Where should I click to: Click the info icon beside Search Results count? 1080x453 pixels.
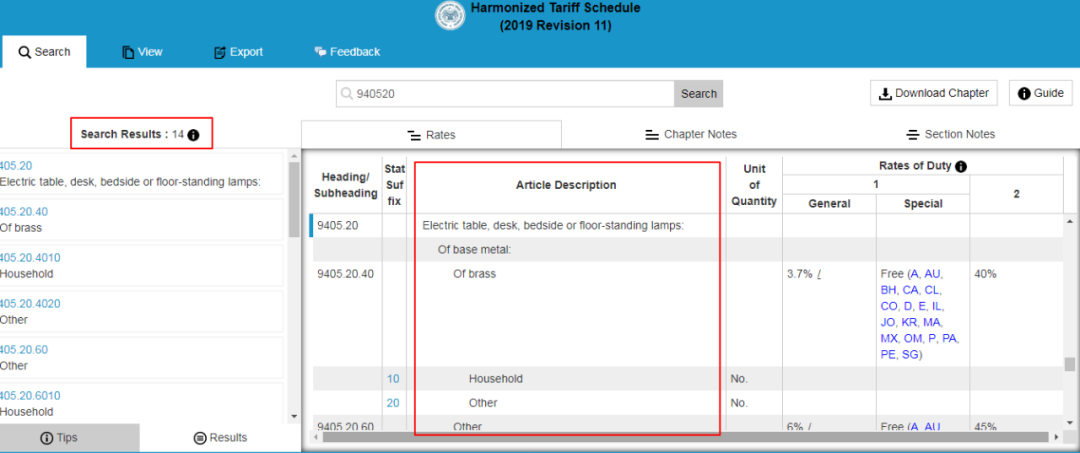194,134
